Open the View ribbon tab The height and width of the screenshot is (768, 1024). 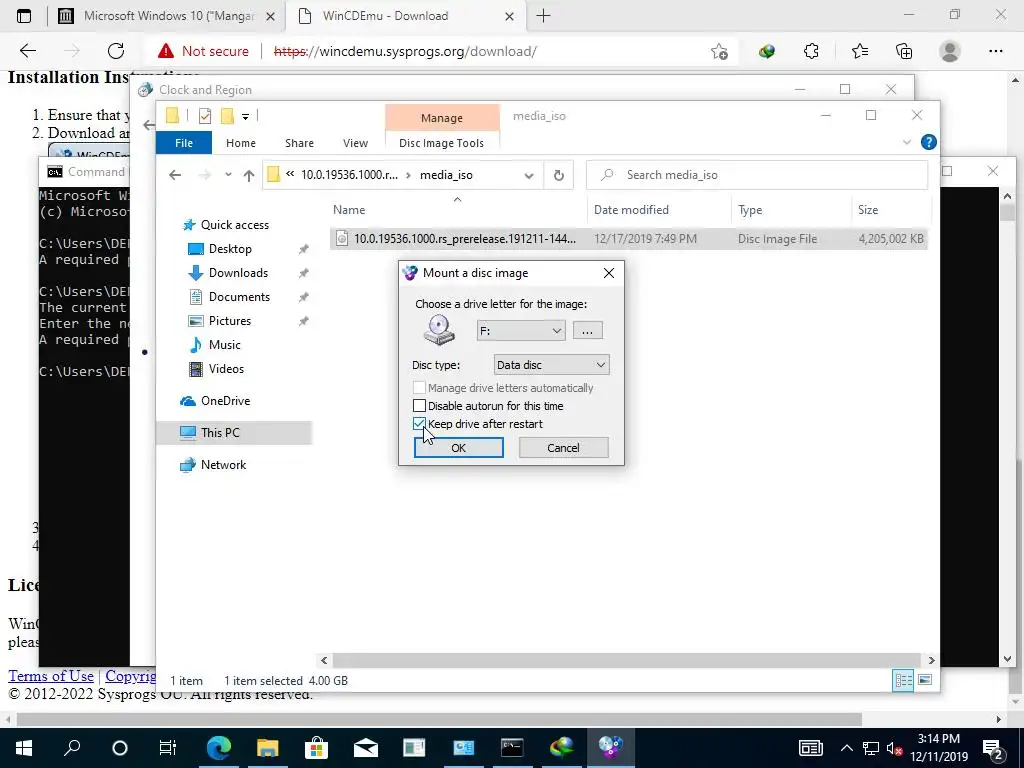(x=355, y=143)
